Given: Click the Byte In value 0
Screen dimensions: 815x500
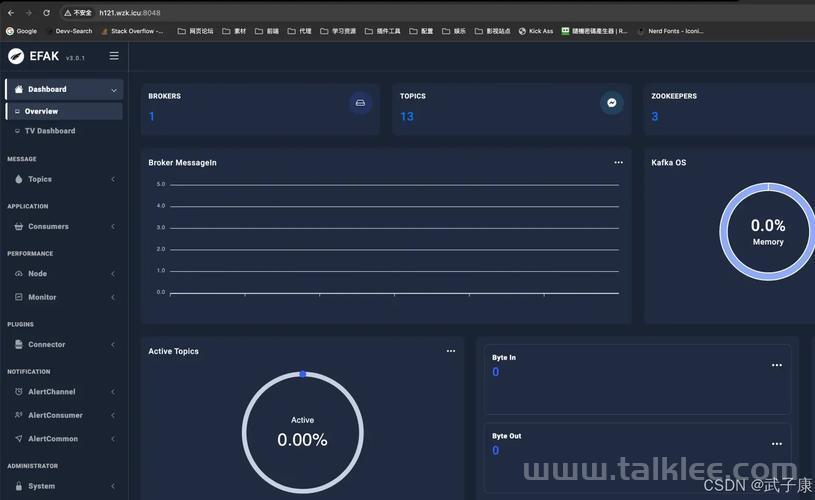Looking at the screenshot, I should [496, 372].
